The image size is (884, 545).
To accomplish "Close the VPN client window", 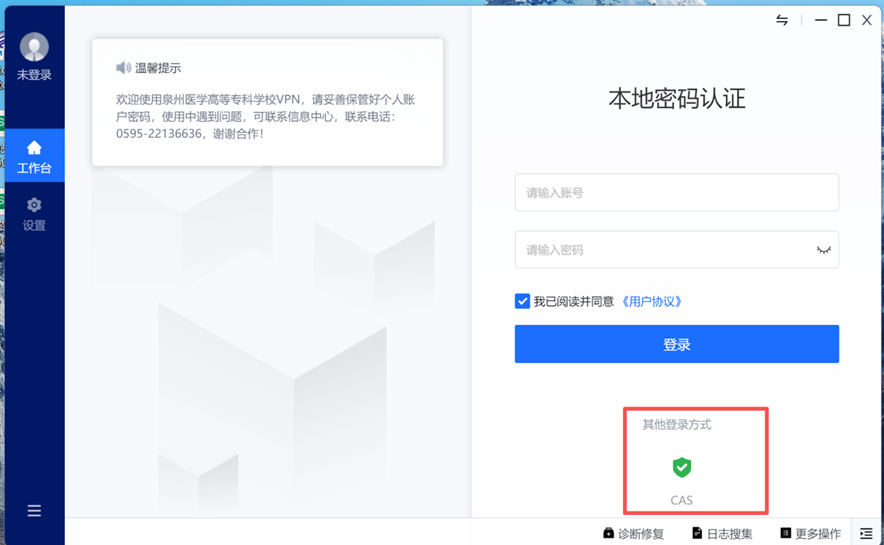I will click(x=867, y=20).
